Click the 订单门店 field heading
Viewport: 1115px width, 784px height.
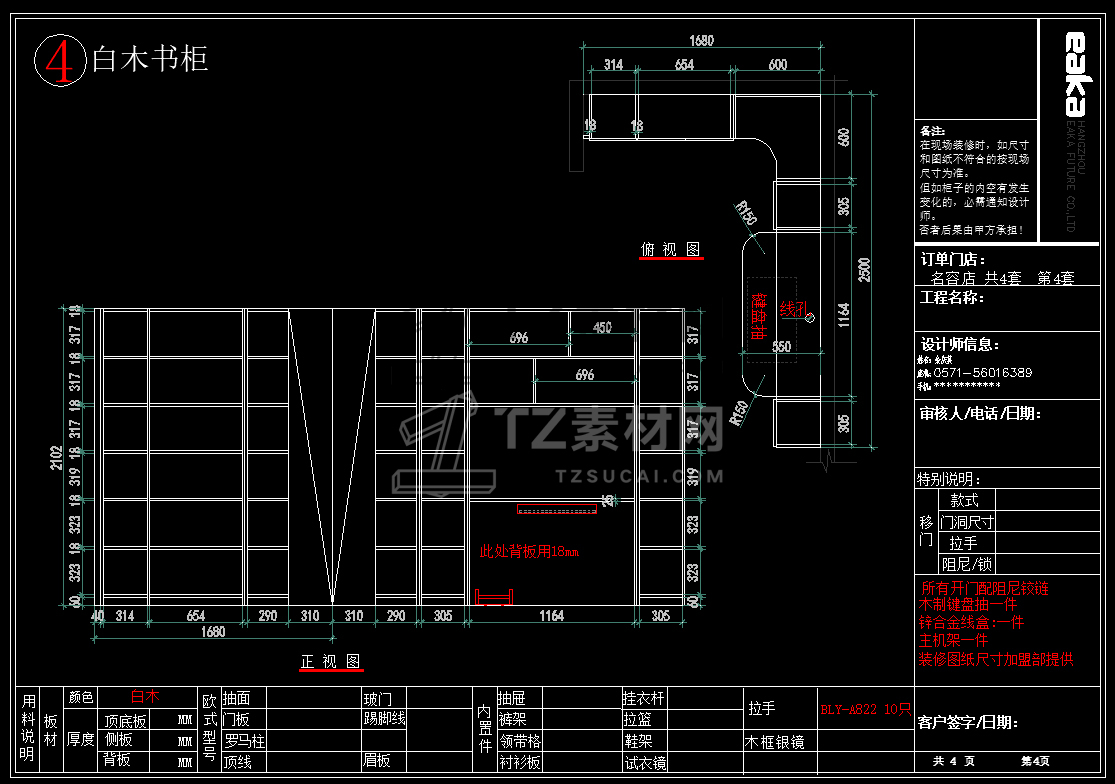pos(953,259)
